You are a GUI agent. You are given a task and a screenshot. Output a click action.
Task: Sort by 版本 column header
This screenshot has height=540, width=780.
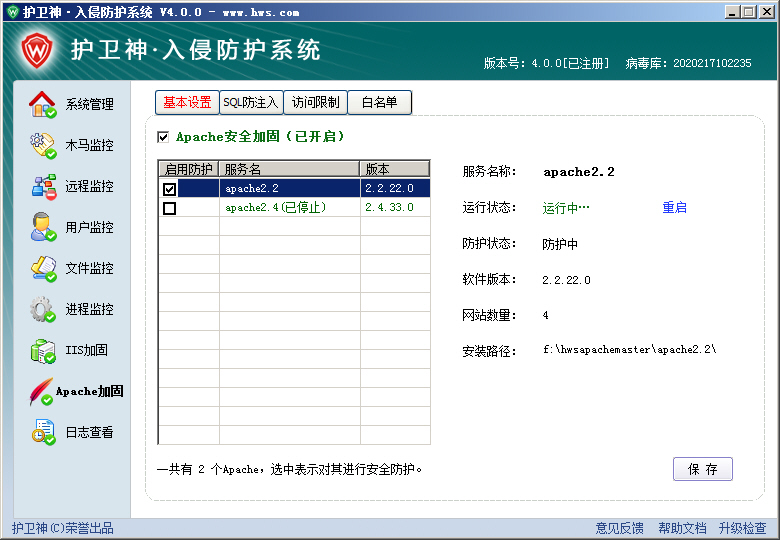point(395,169)
